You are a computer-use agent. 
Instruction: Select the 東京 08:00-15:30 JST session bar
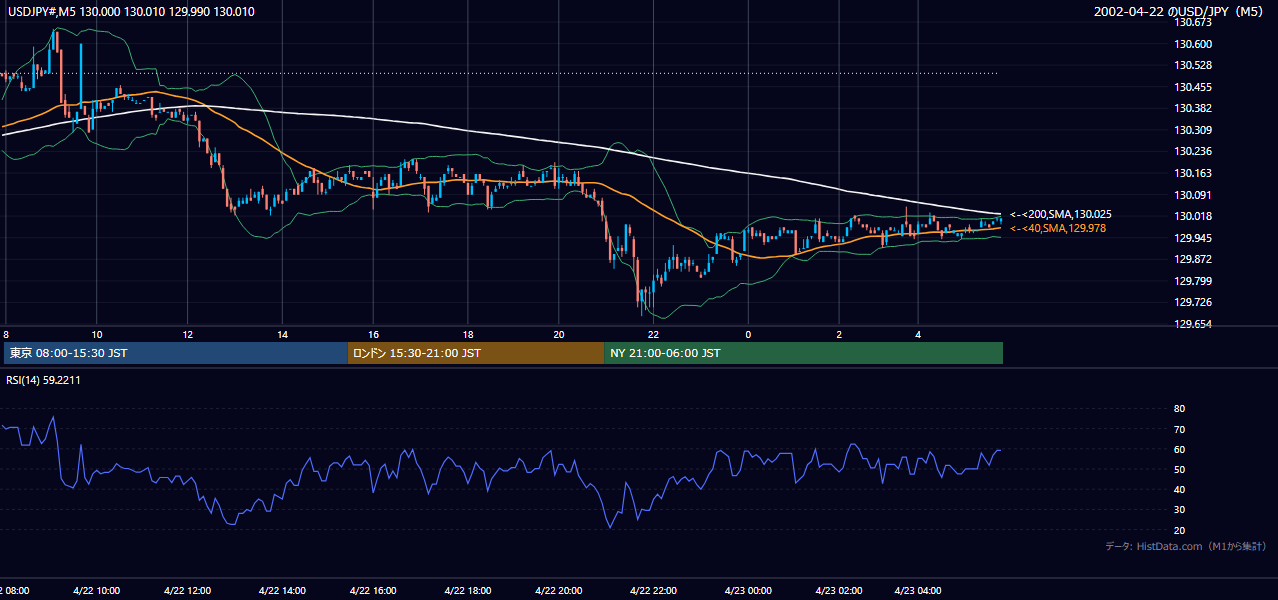point(175,353)
